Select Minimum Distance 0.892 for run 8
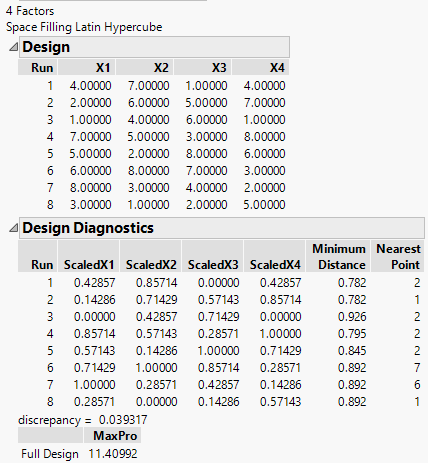Screen dimensions: 428x463 pyautogui.click(x=352, y=402)
